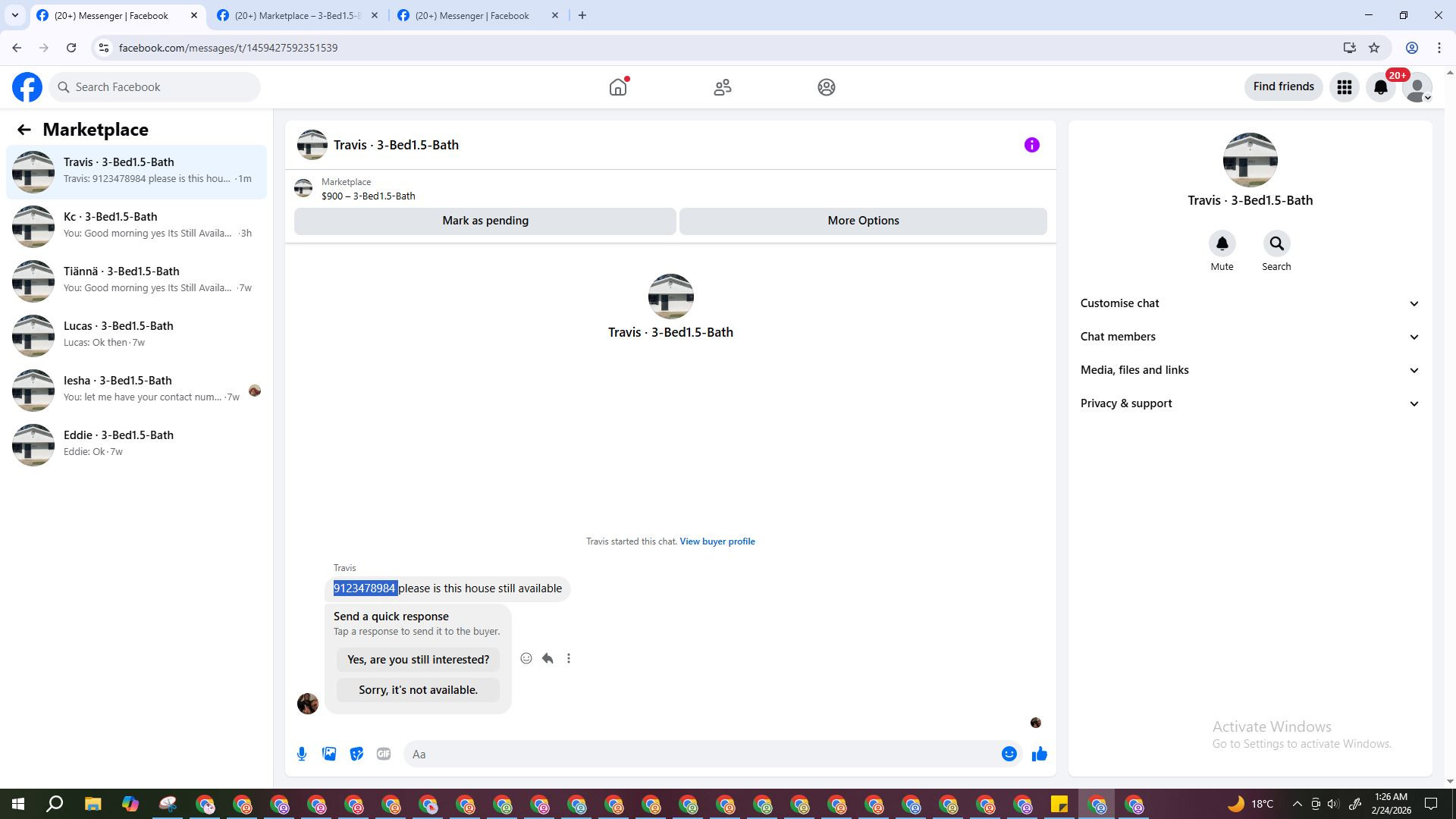The image size is (1456, 819).
Task: Switch to Marketplace 3-Bed1.5 browser tab
Action: click(297, 15)
